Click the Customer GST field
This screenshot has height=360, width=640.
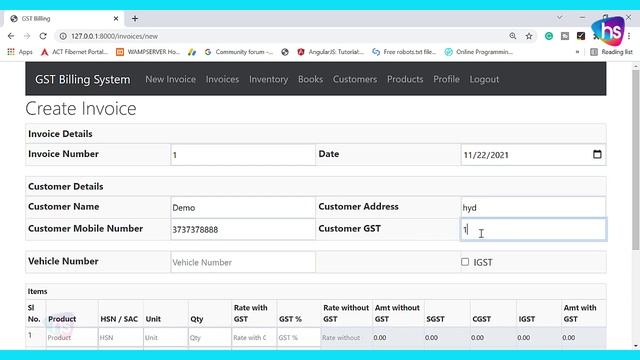[533, 229]
